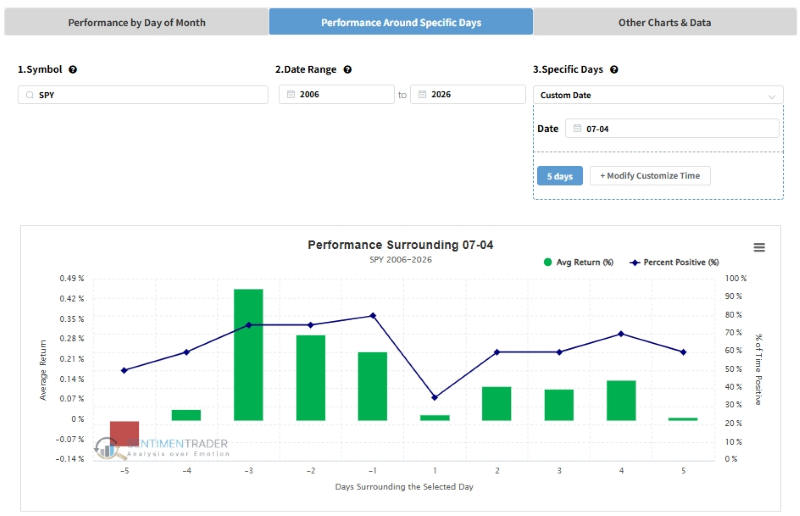Click the 100 % right axis label
The height and width of the screenshot is (516, 800).
(x=735, y=278)
